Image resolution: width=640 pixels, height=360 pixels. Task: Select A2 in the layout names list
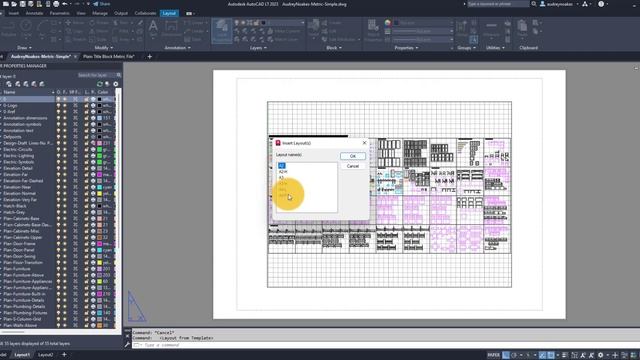coord(281,166)
